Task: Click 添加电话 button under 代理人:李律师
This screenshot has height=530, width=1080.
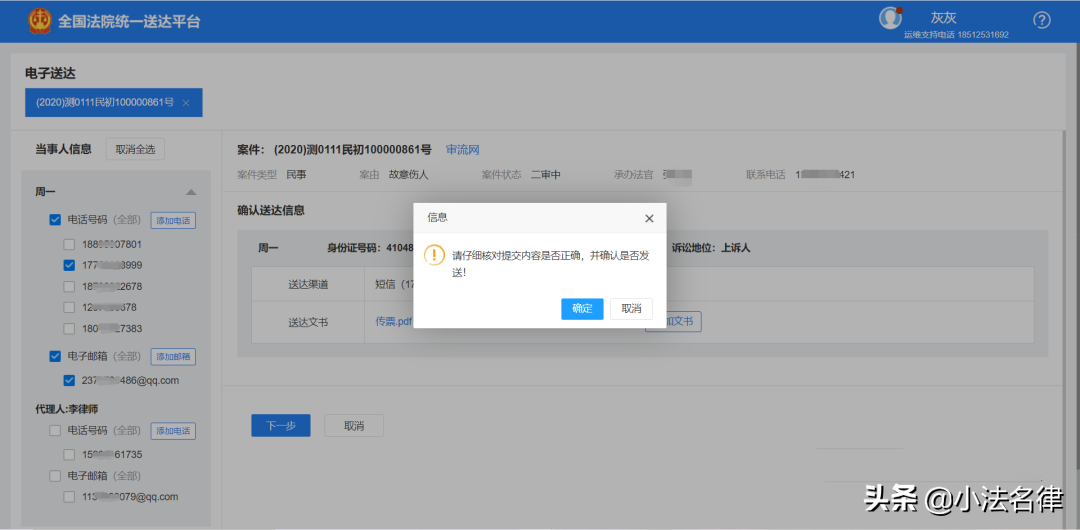Action: pyautogui.click(x=174, y=431)
